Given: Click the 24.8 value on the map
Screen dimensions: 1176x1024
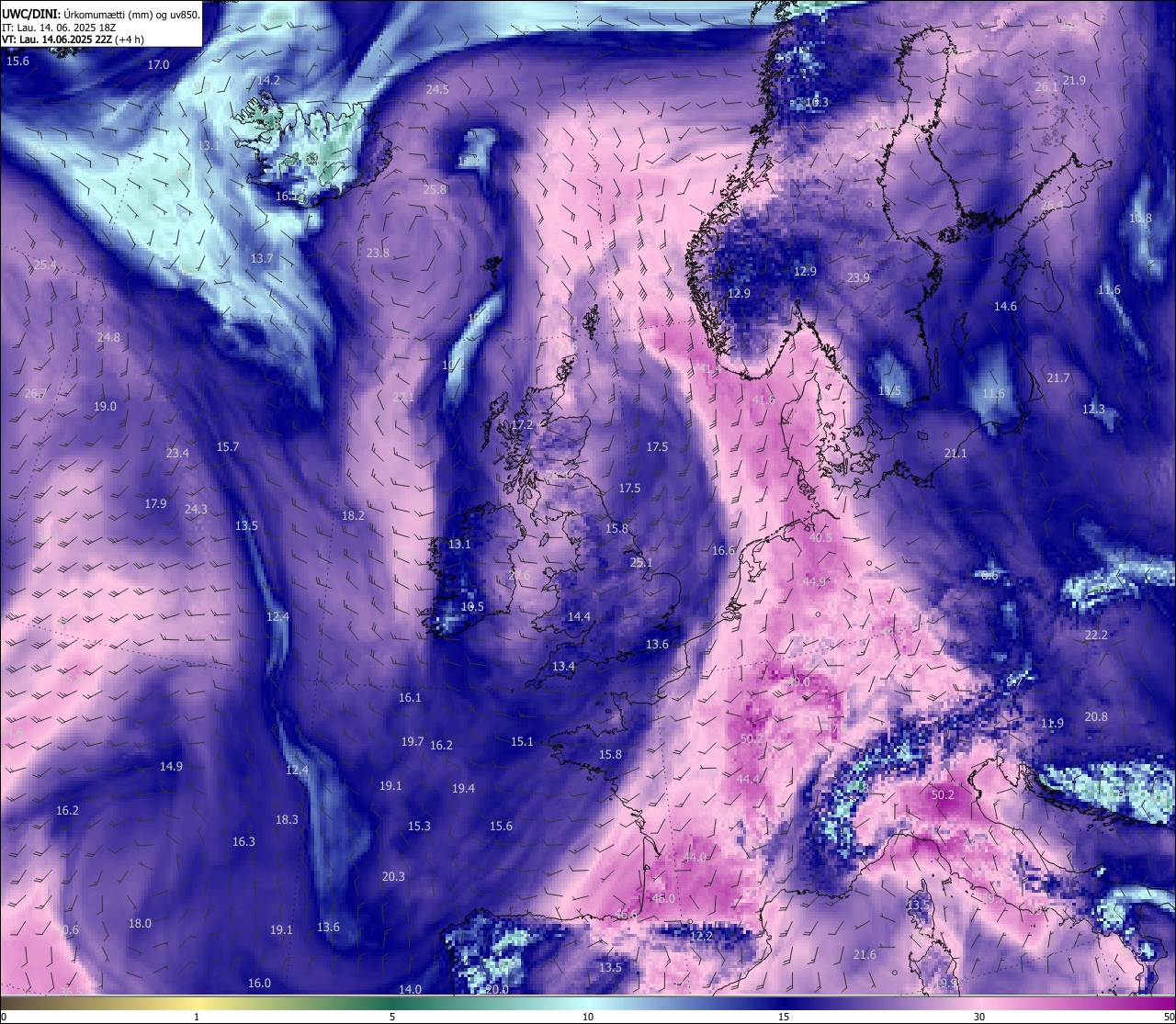Looking at the screenshot, I should tap(108, 338).
